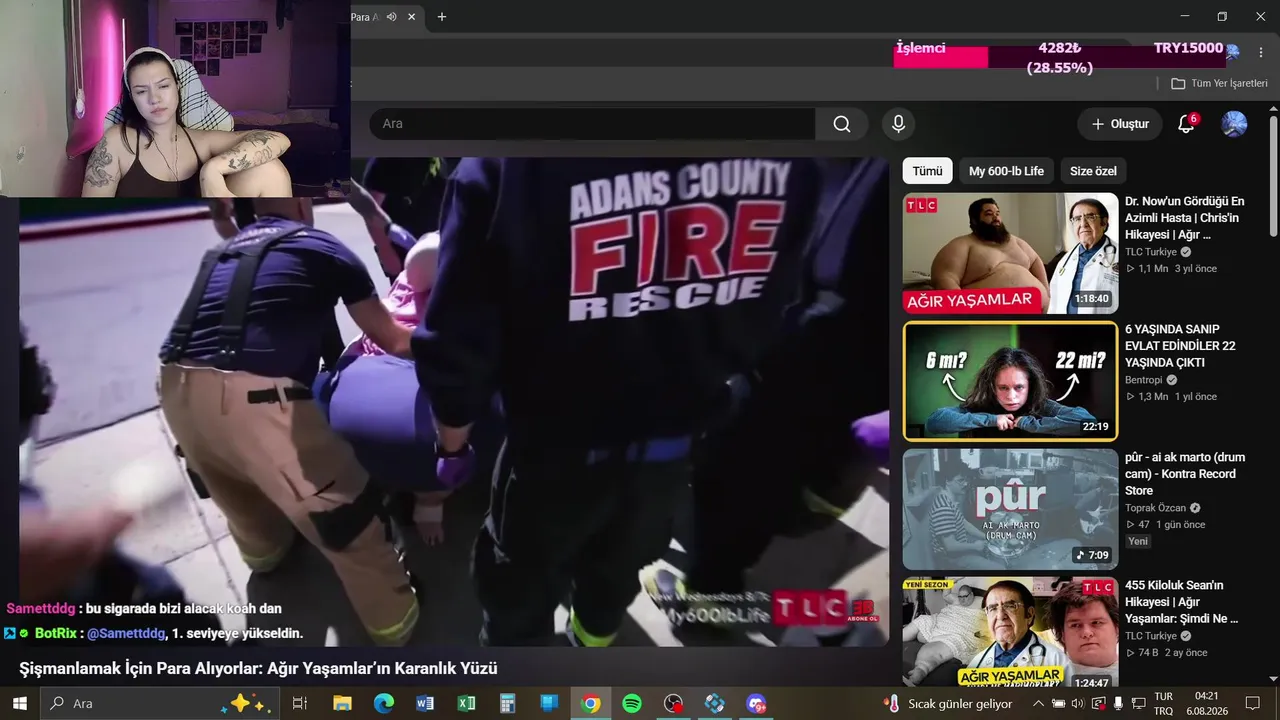Open Spotify from the taskbar
This screenshot has width=1280, height=720.
pyautogui.click(x=632, y=703)
